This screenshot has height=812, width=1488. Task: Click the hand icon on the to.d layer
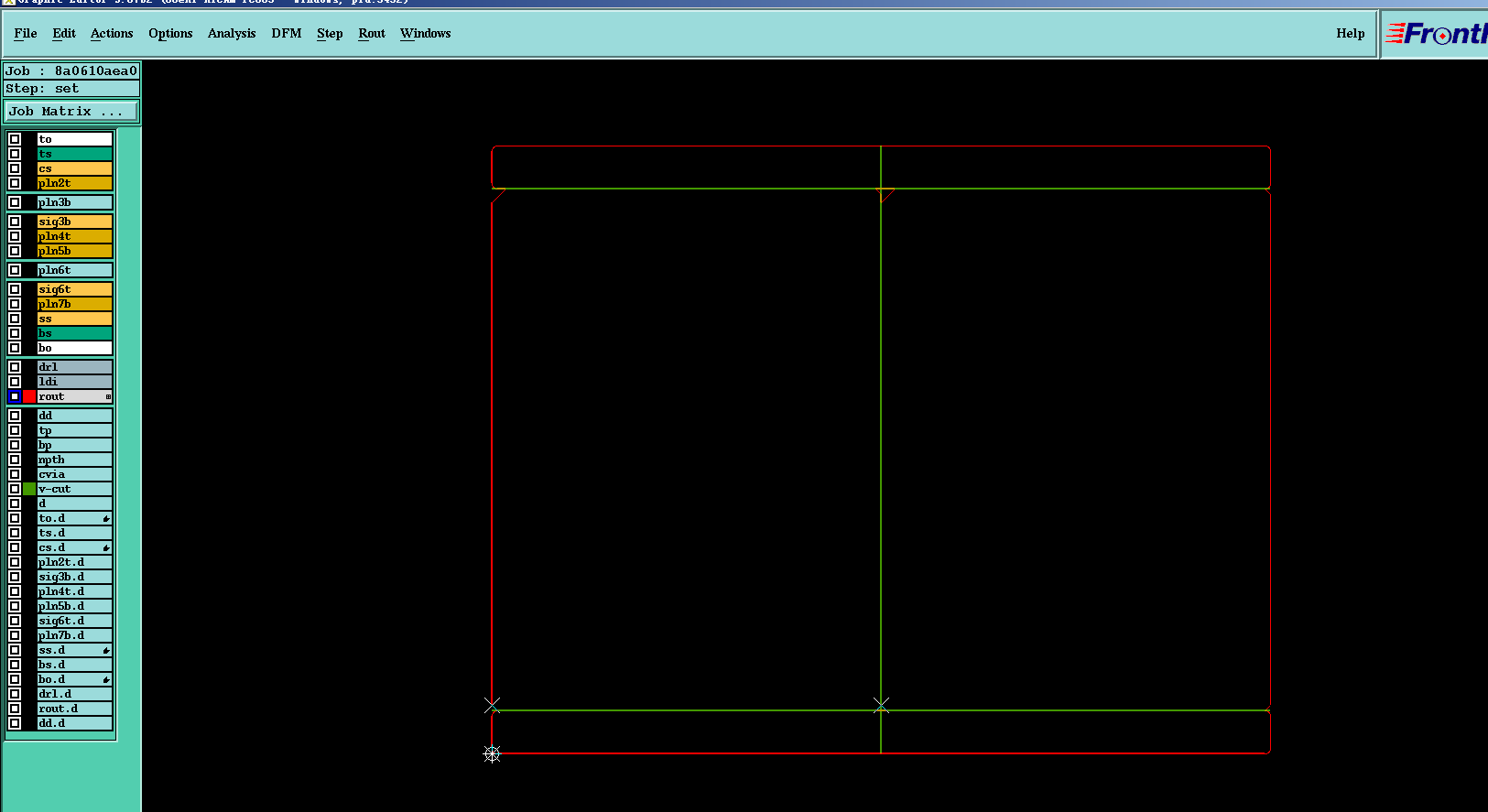point(106,519)
